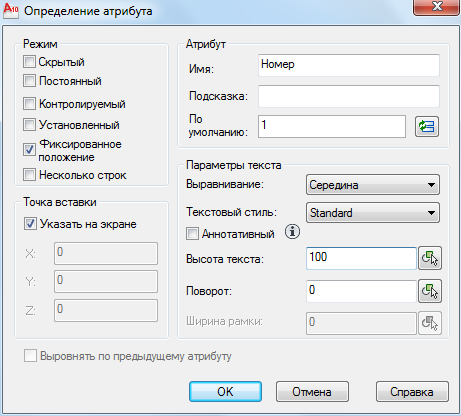The width and height of the screenshot is (461, 416).
Task: Uncheck Фиксированное положение checkbox
Action: [29, 150]
